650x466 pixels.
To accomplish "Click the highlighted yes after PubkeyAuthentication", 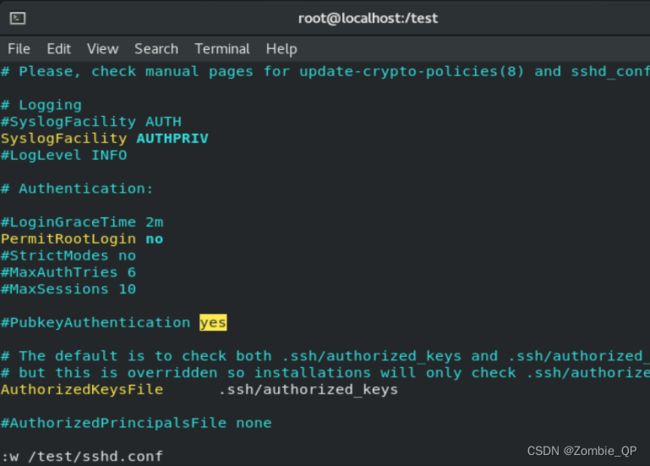I will (x=213, y=323).
